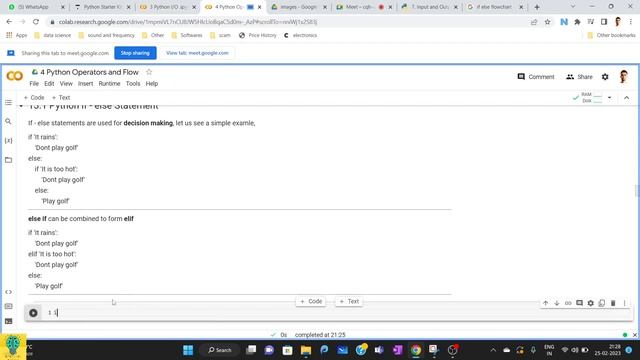Image resolution: width=640 pixels, height=360 pixels.
Task: Run the code cell with play button
Action: coord(33,313)
